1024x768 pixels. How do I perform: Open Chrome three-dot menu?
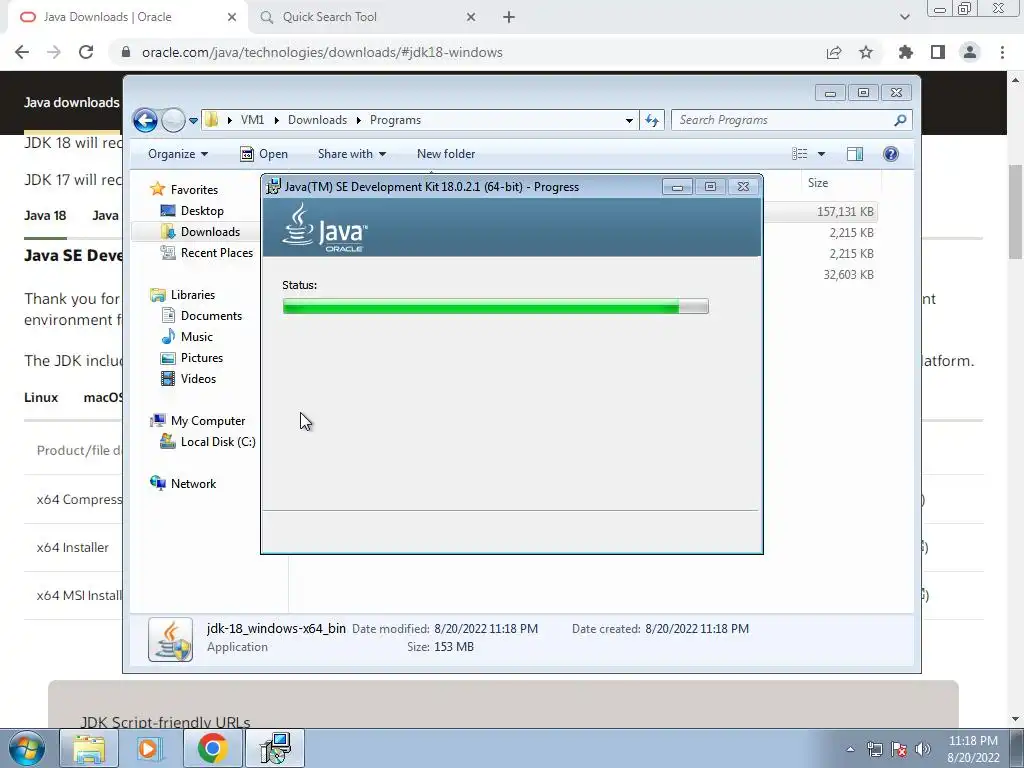(x=1002, y=52)
